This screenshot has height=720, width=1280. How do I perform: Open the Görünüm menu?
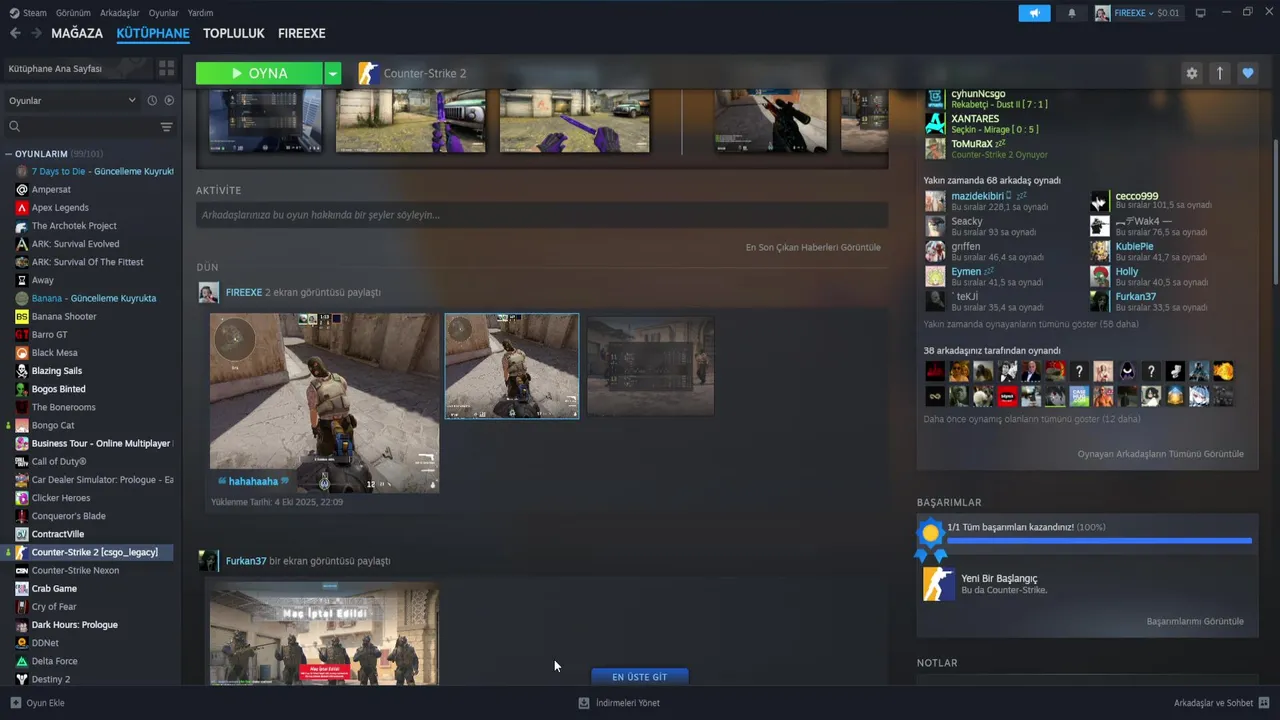point(73,13)
